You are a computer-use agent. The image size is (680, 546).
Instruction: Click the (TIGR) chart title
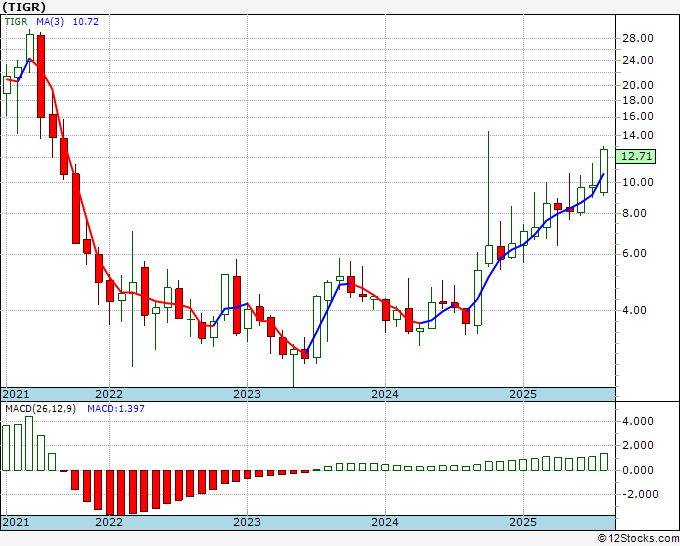24,7
